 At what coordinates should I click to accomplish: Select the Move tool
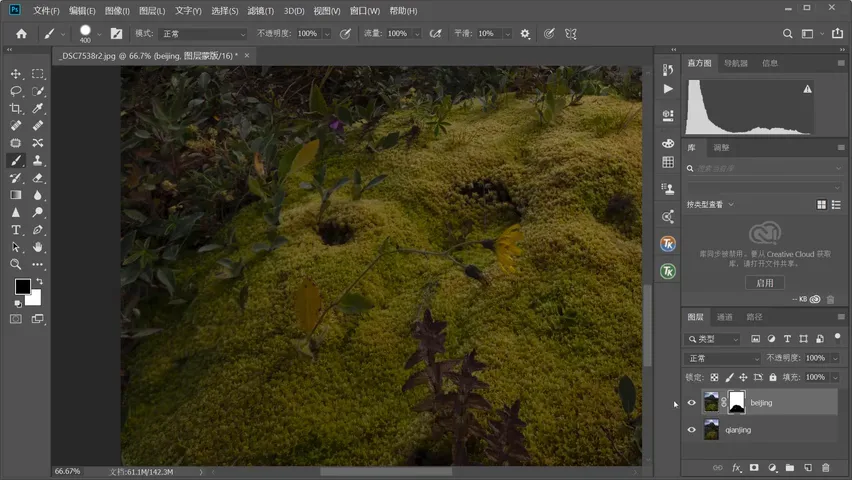click(16, 73)
